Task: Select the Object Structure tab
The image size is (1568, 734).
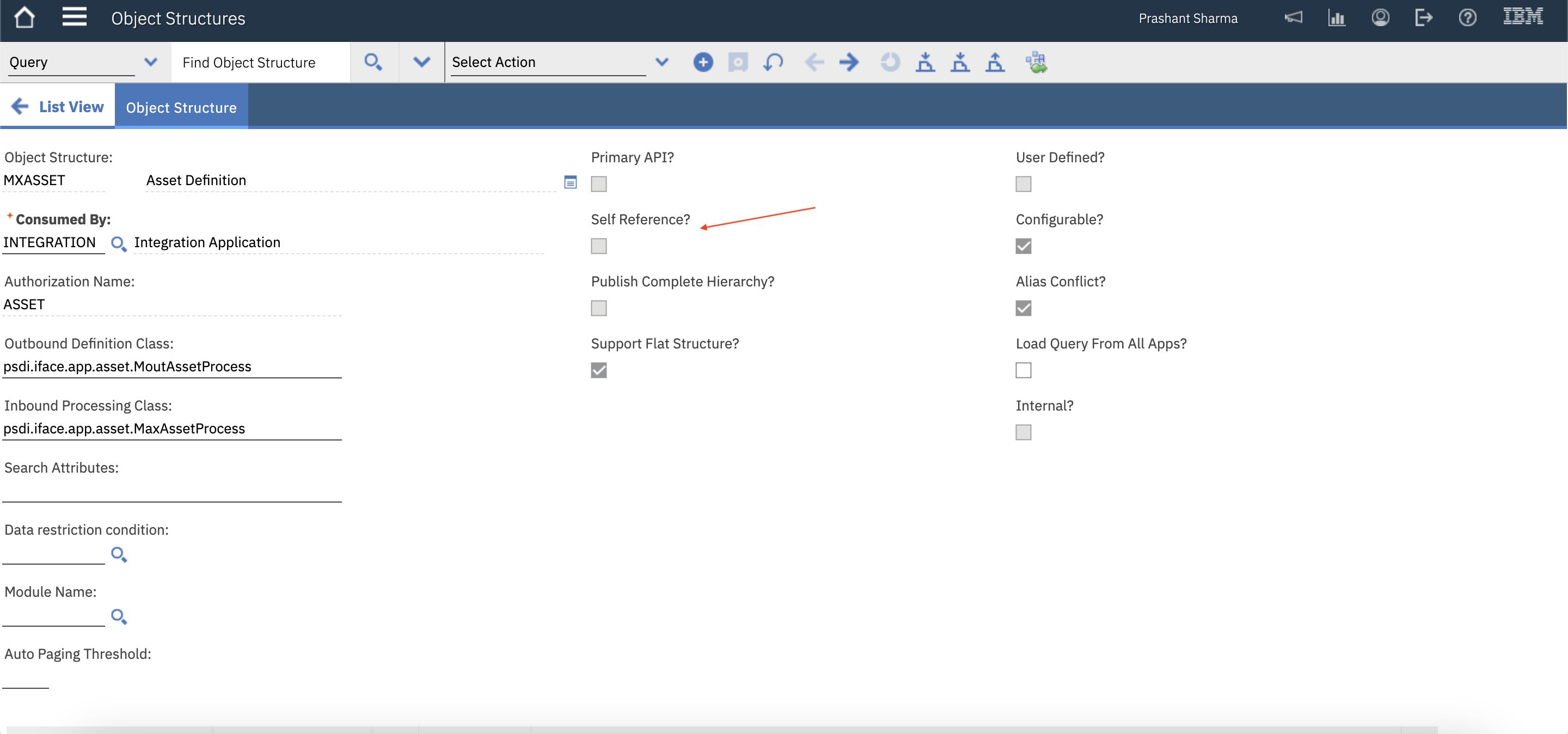Action: pos(181,107)
